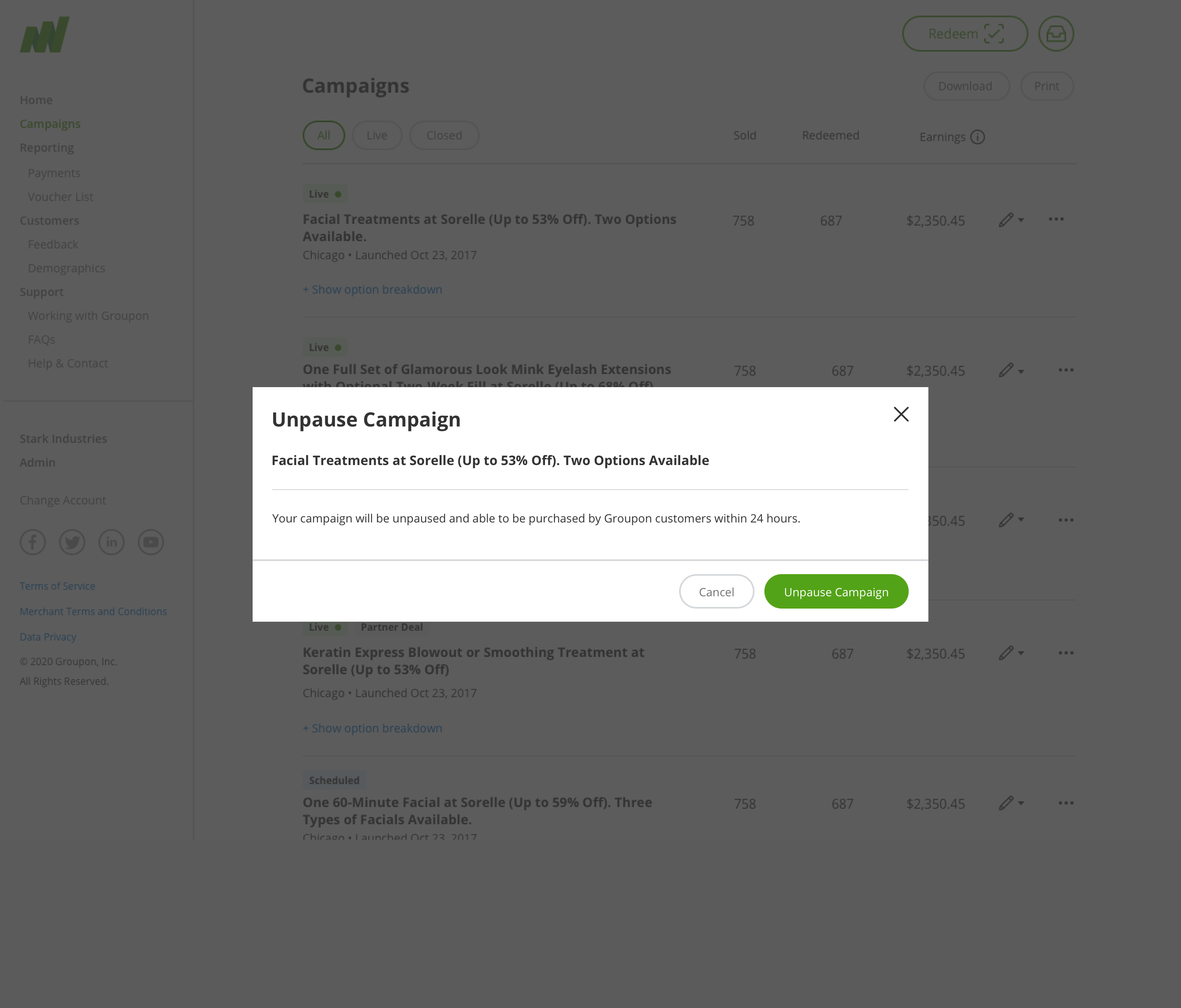The image size is (1181, 1008).
Task: Filter campaigns by Live
Action: (377, 136)
